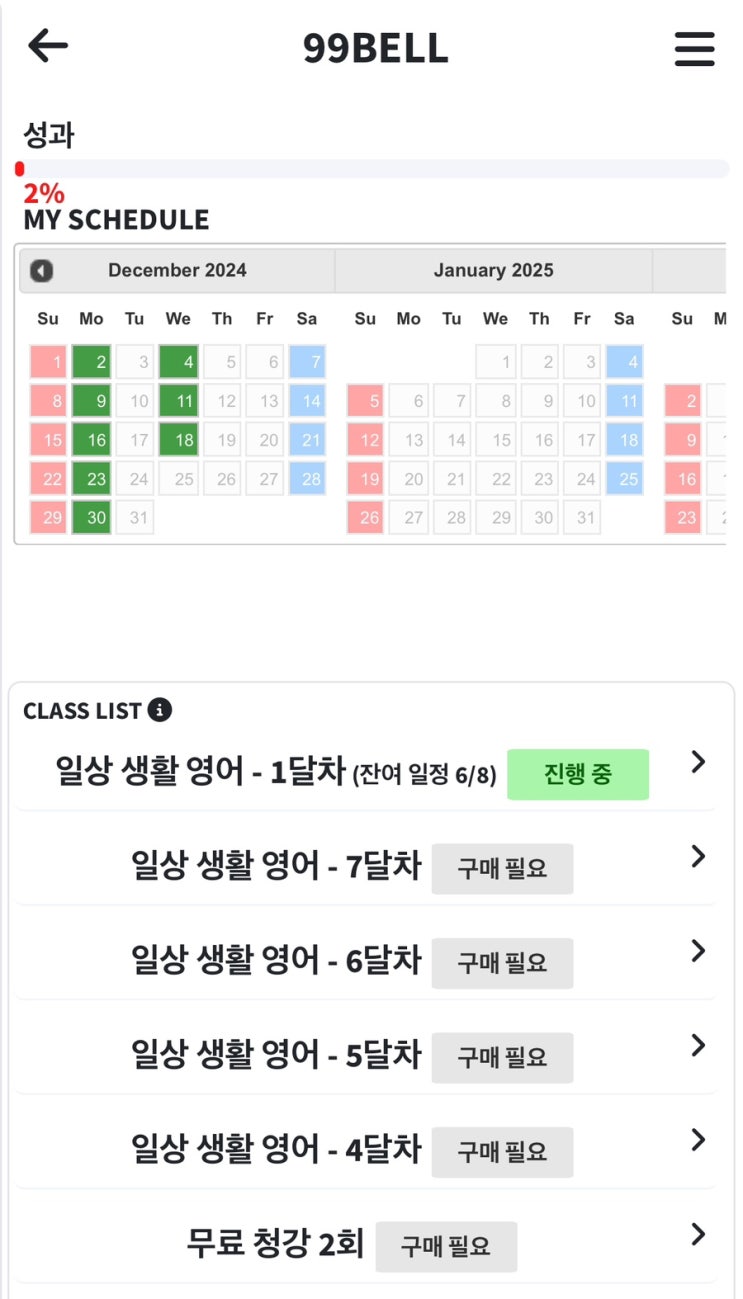Viewport: 743px width, 1299px height.
Task: Open the 4달차 class arrow
Action: click(698, 1140)
